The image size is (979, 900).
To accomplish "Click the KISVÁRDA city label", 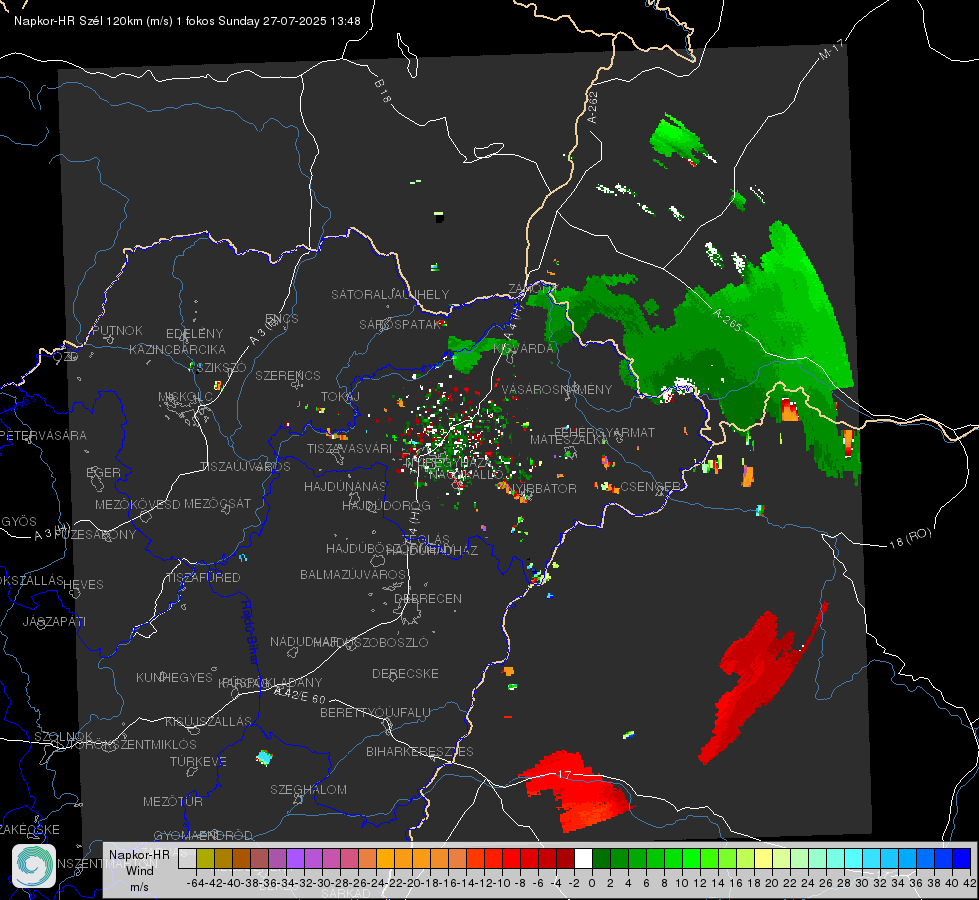I will click(524, 349).
